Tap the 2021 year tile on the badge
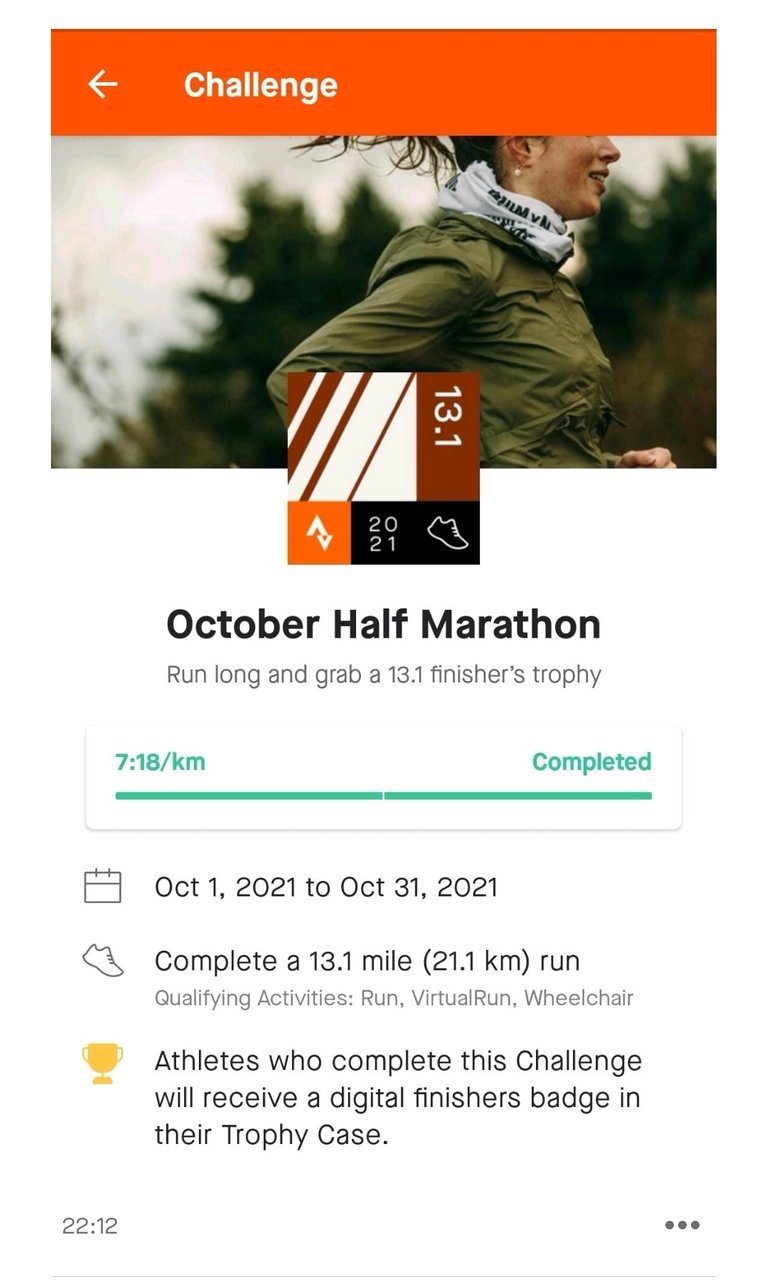The height and width of the screenshot is (1280, 768). (x=383, y=533)
